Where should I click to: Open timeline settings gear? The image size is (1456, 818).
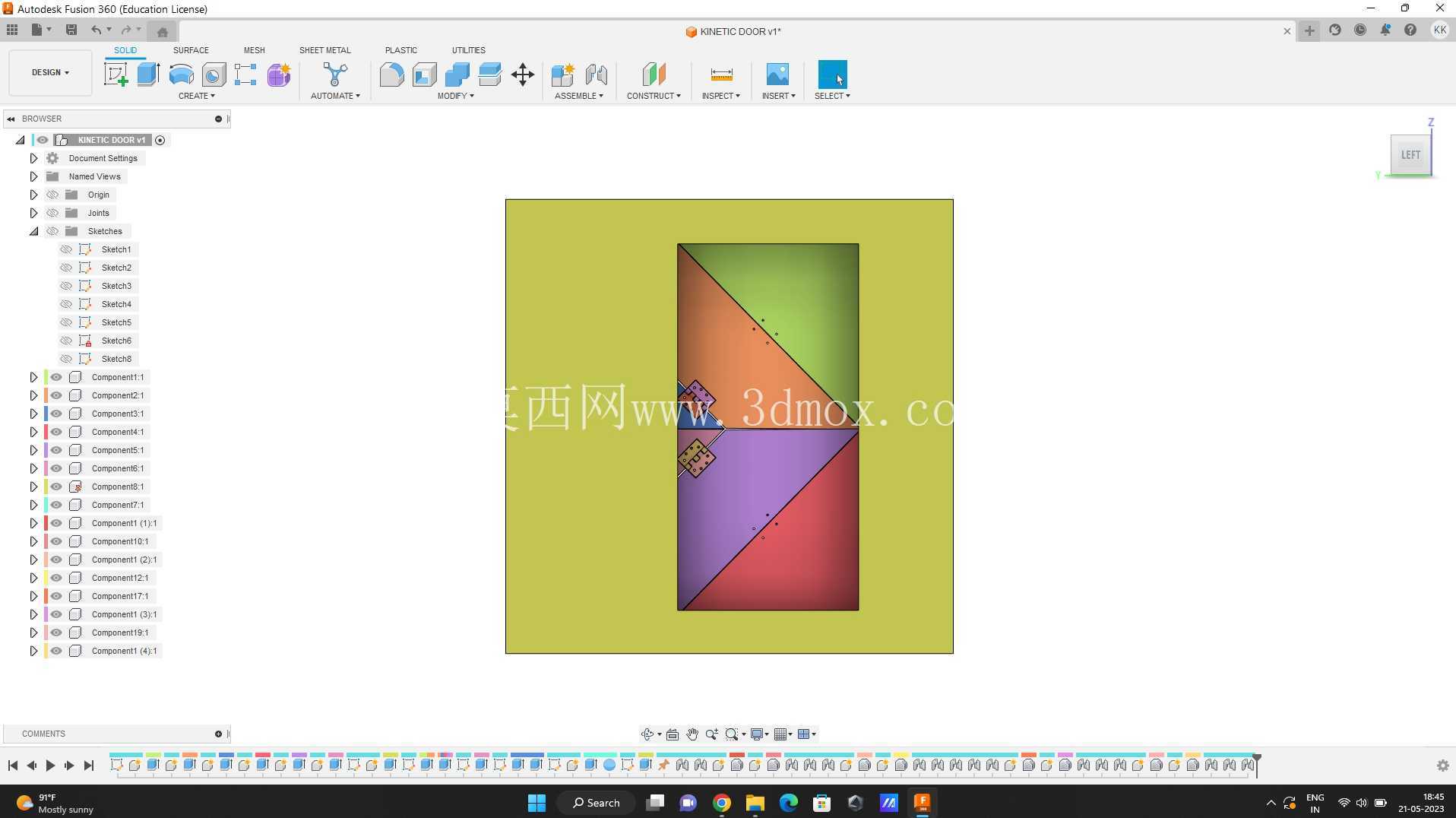[x=1442, y=766]
